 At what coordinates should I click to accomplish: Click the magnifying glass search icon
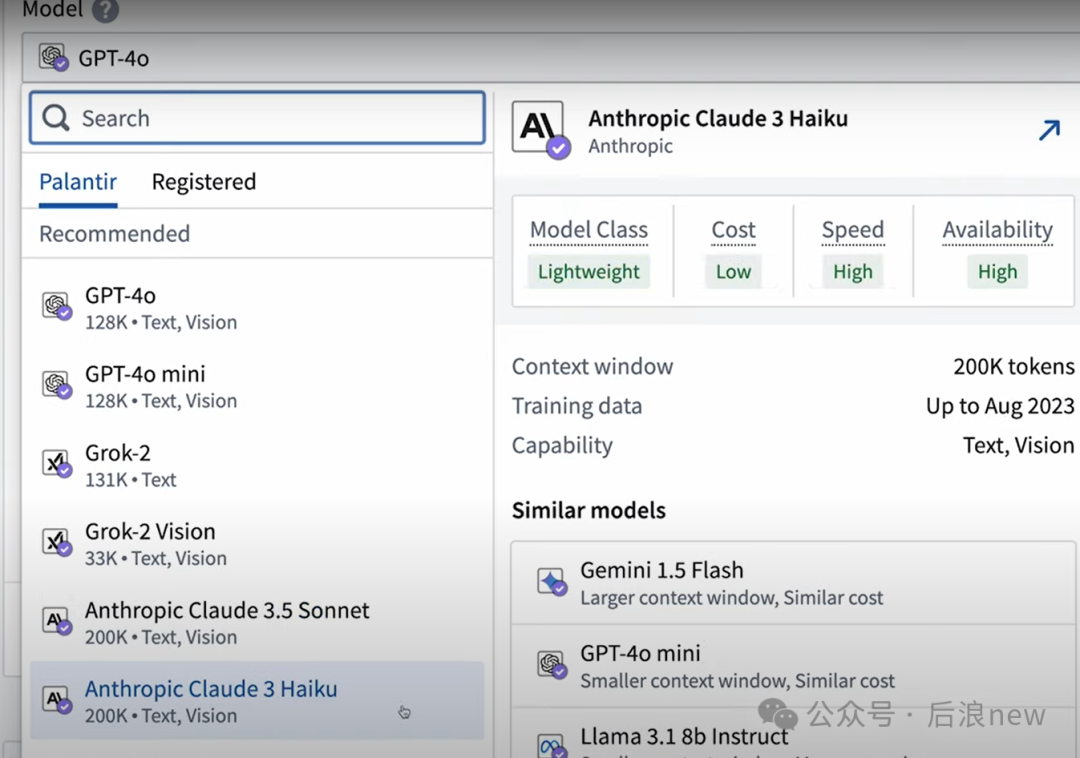tap(56, 118)
